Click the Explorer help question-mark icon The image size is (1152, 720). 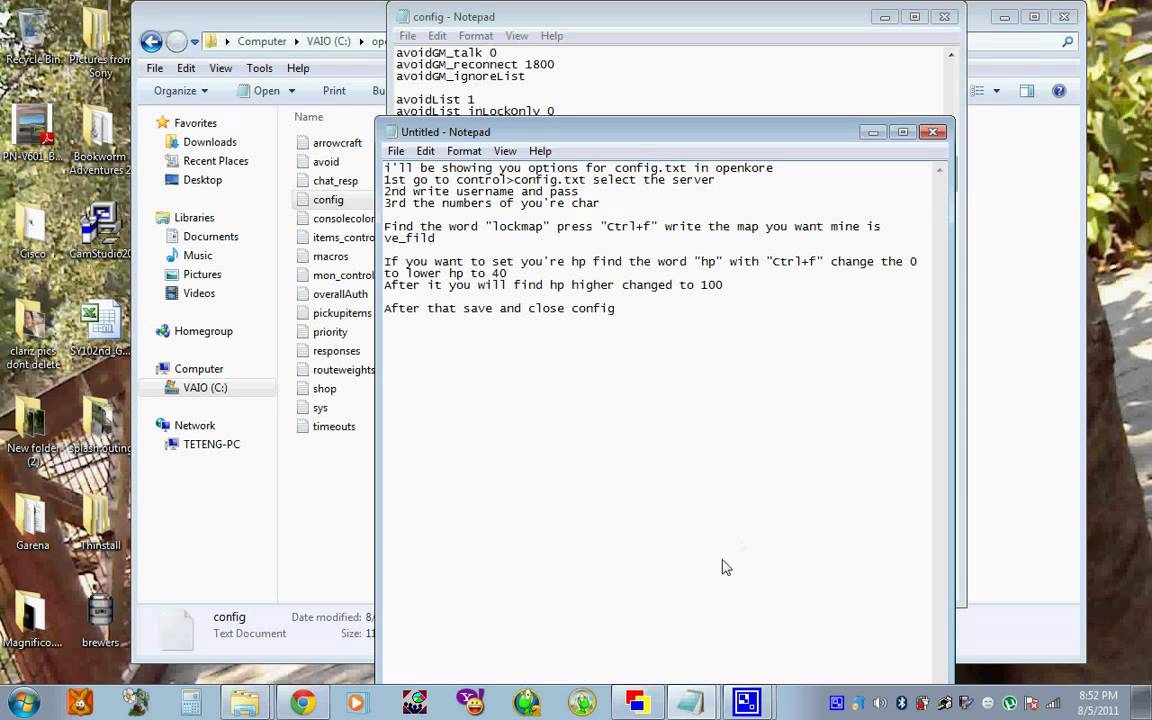[x=1059, y=90]
